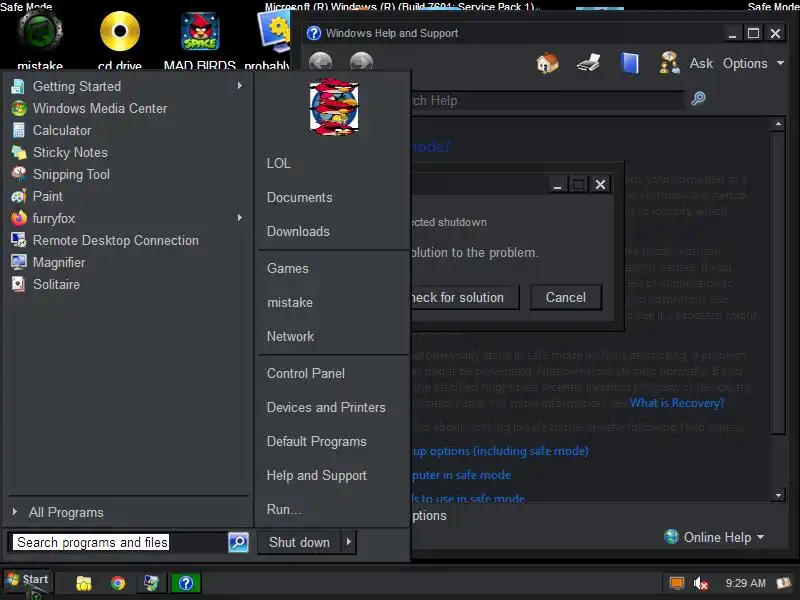Image resolution: width=800 pixels, height=600 pixels.
Task: Open LOL user folder
Action: coord(279,163)
